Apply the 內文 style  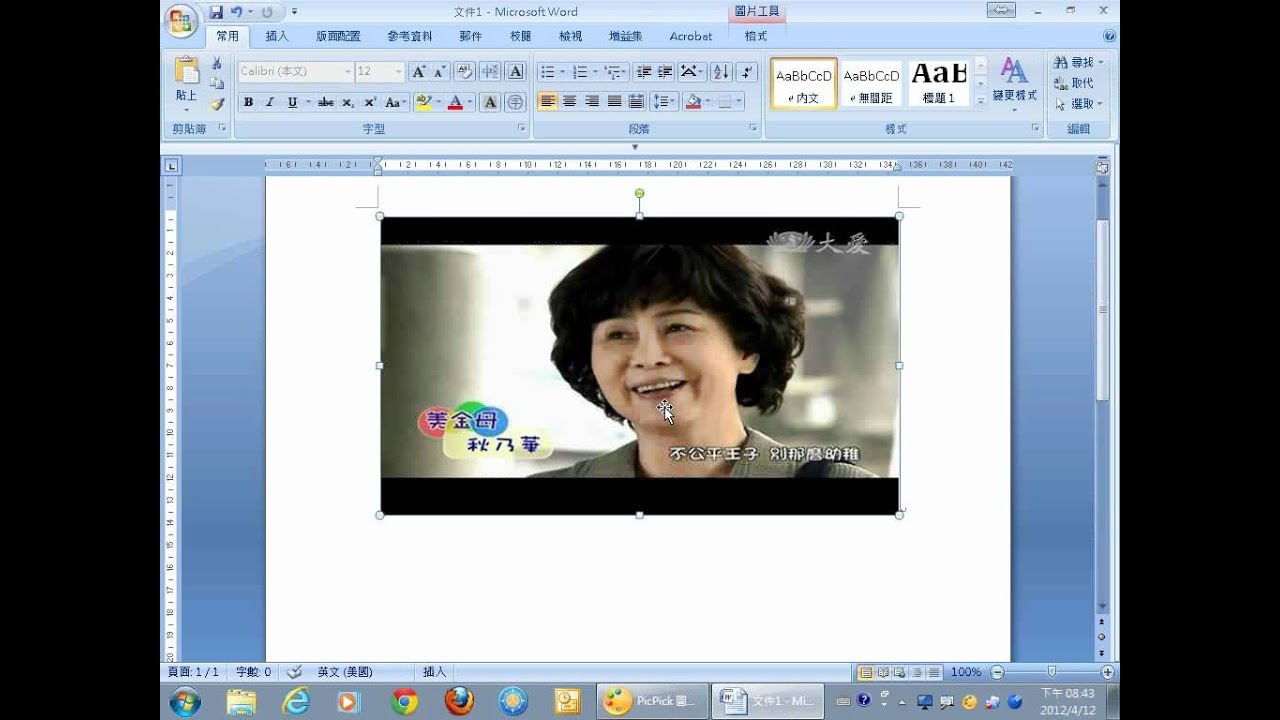coord(804,84)
